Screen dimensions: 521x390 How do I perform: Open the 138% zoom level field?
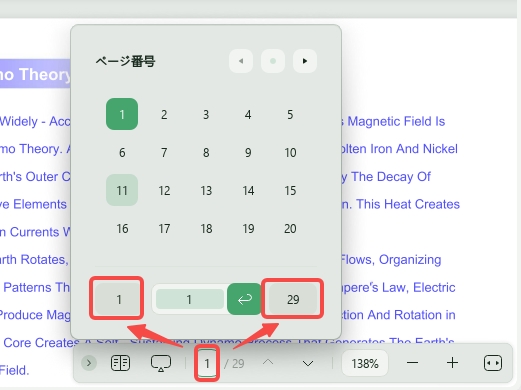click(365, 363)
